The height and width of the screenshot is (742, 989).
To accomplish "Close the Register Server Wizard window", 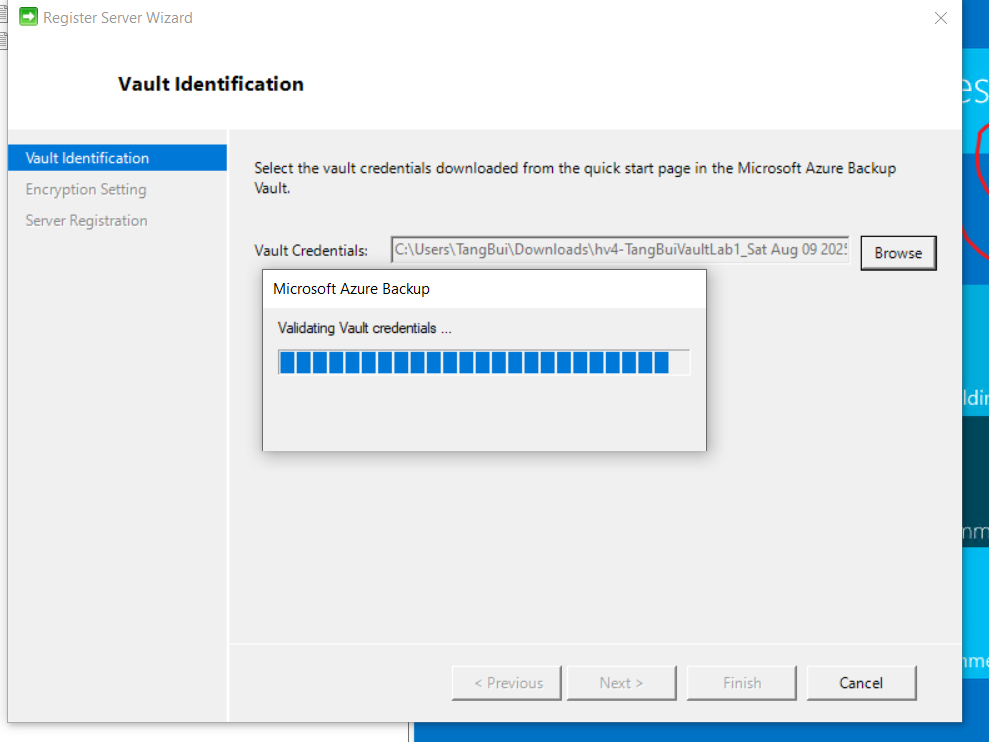I will point(940,18).
